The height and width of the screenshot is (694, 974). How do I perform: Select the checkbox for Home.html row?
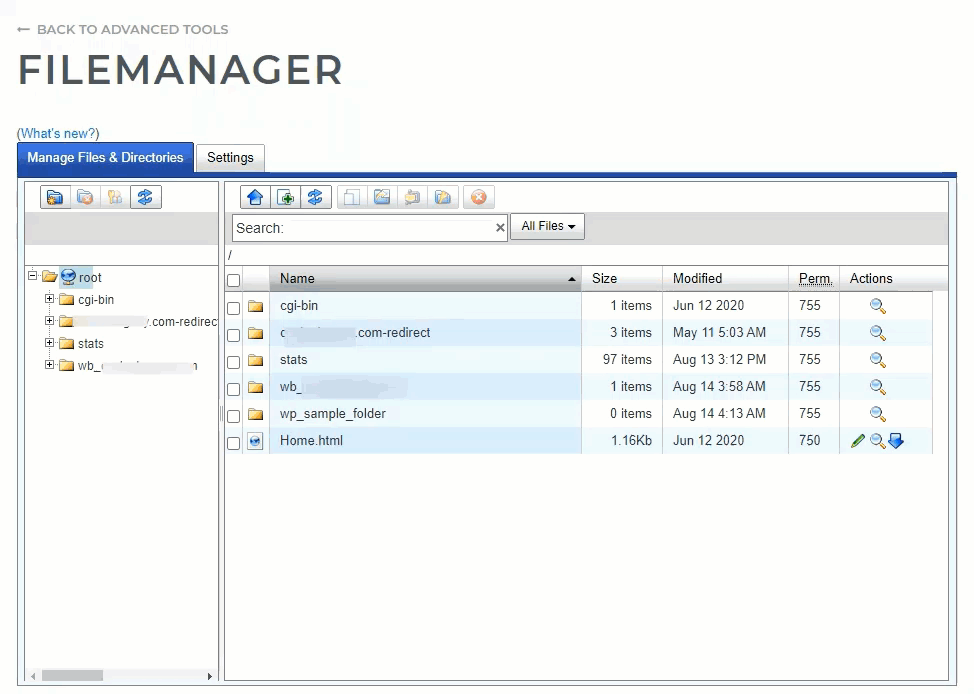click(232, 440)
